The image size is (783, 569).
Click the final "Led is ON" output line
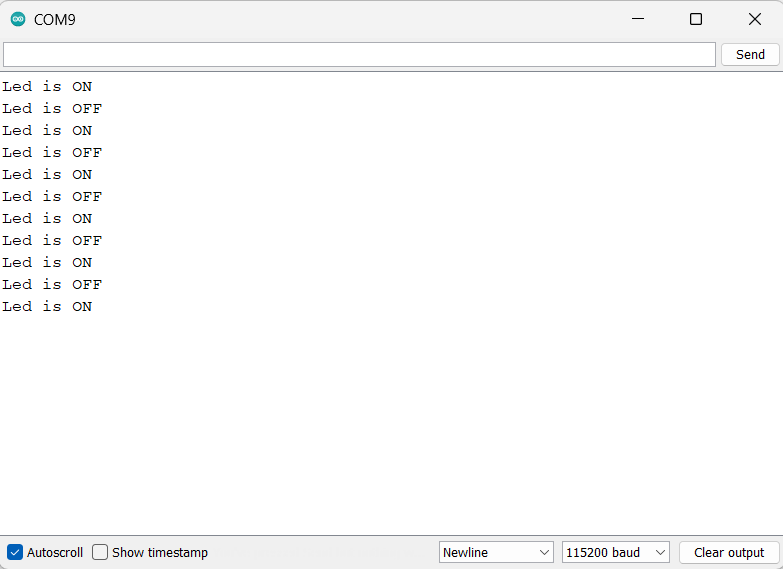coord(47,307)
